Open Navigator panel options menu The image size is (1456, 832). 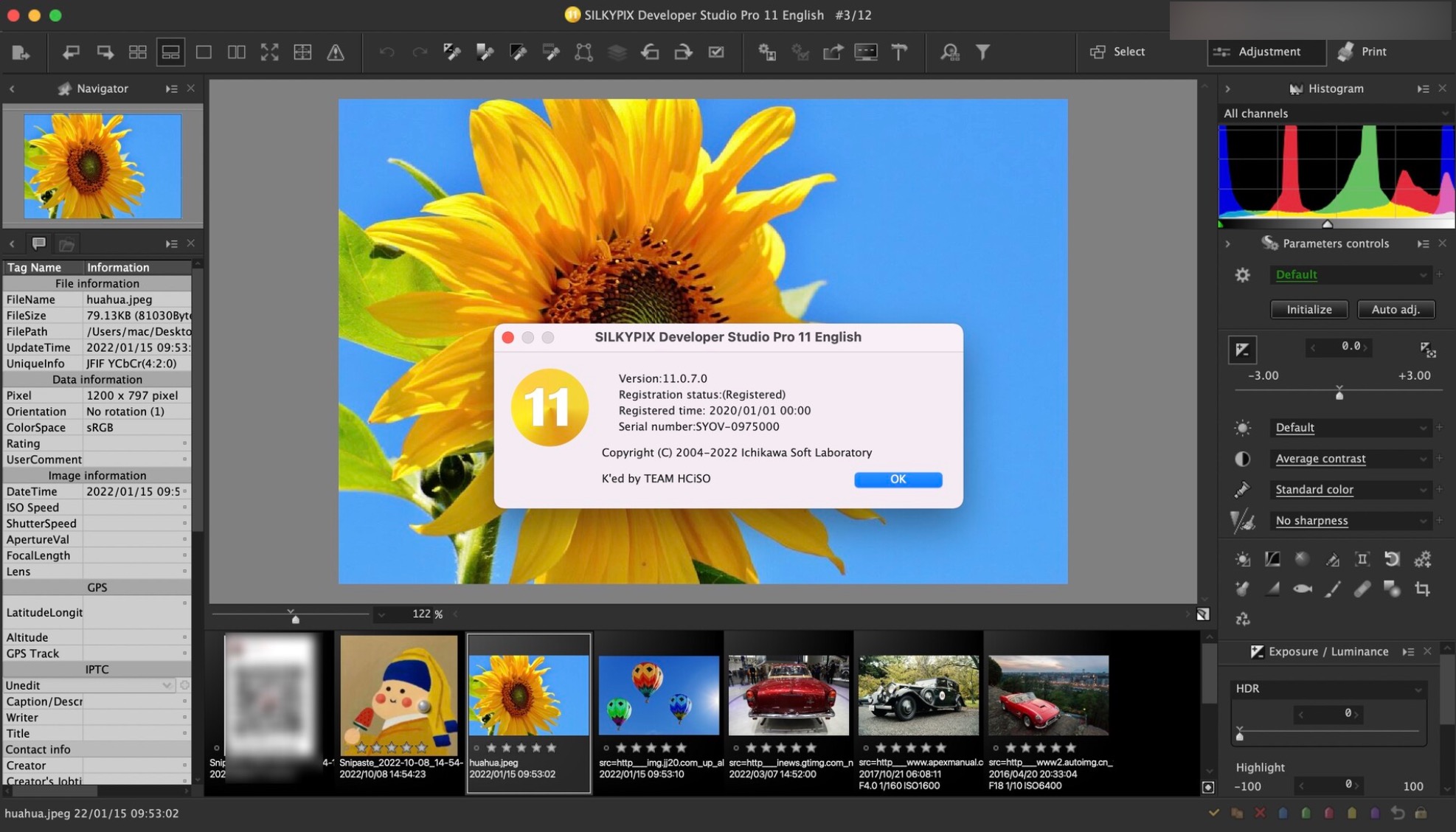click(x=171, y=89)
